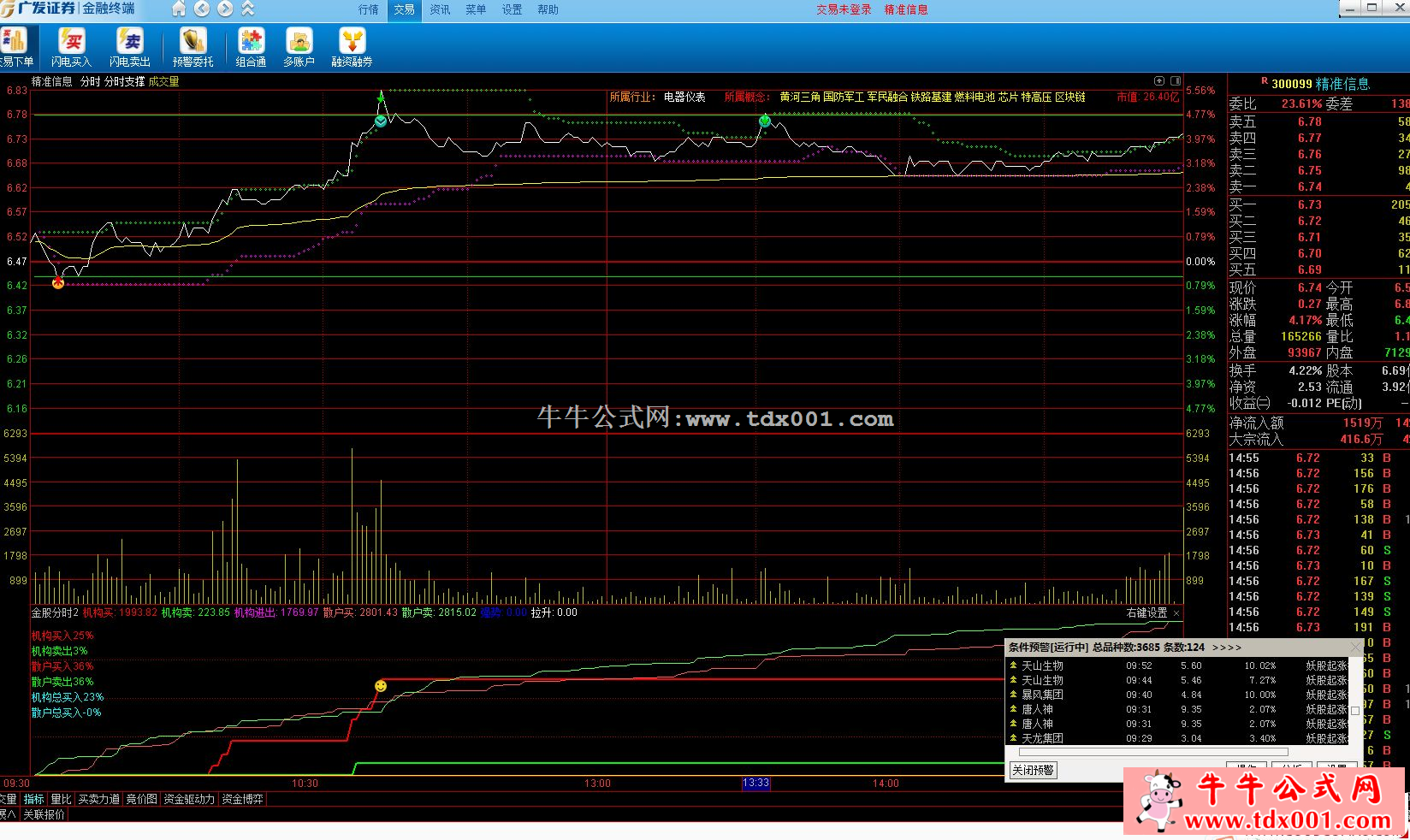Click the red buy signal marker at chart low
This screenshot has height=840, width=1410.
pos(58,282)
